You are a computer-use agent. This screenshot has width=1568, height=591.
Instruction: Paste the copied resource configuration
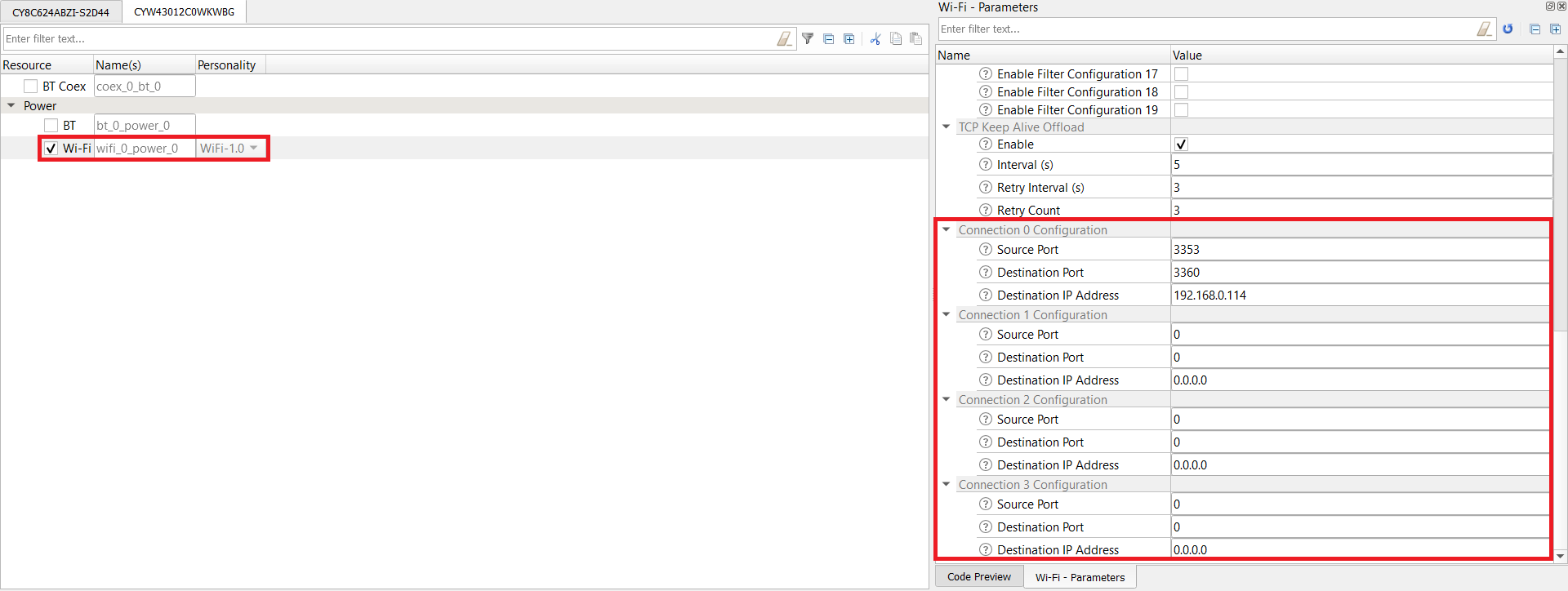click(916, 38)
